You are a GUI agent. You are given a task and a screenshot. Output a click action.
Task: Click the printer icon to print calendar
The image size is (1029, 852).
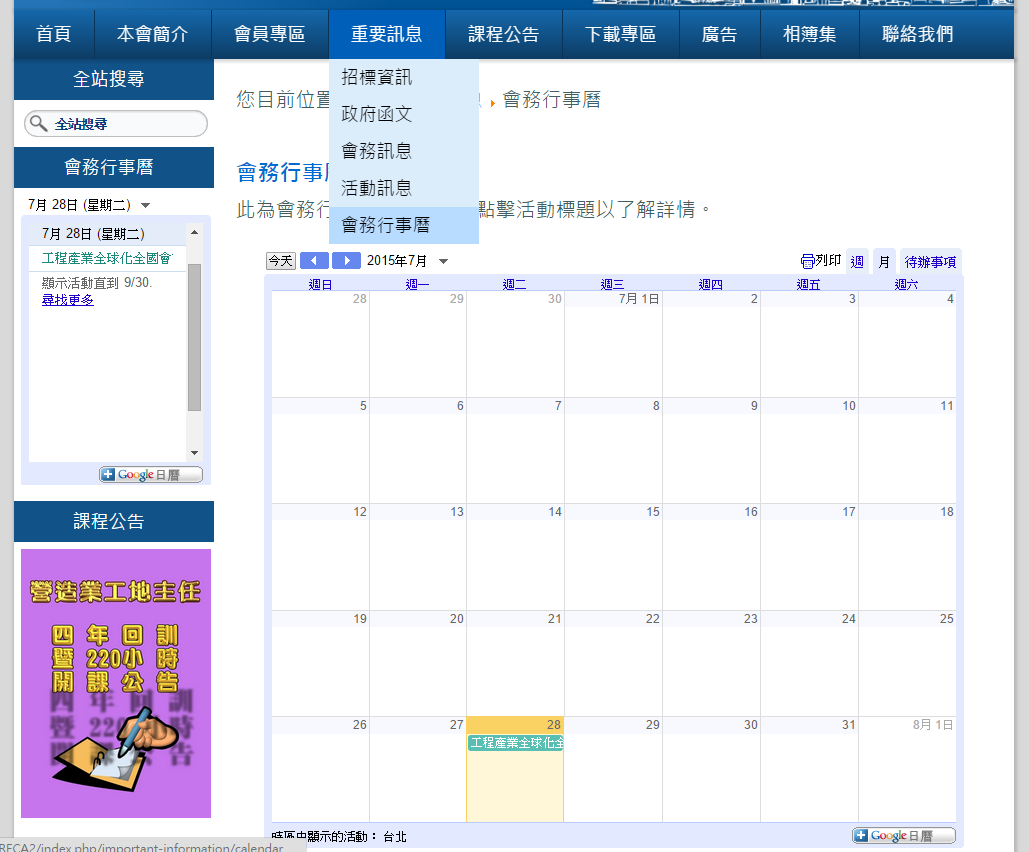(807, 261)
